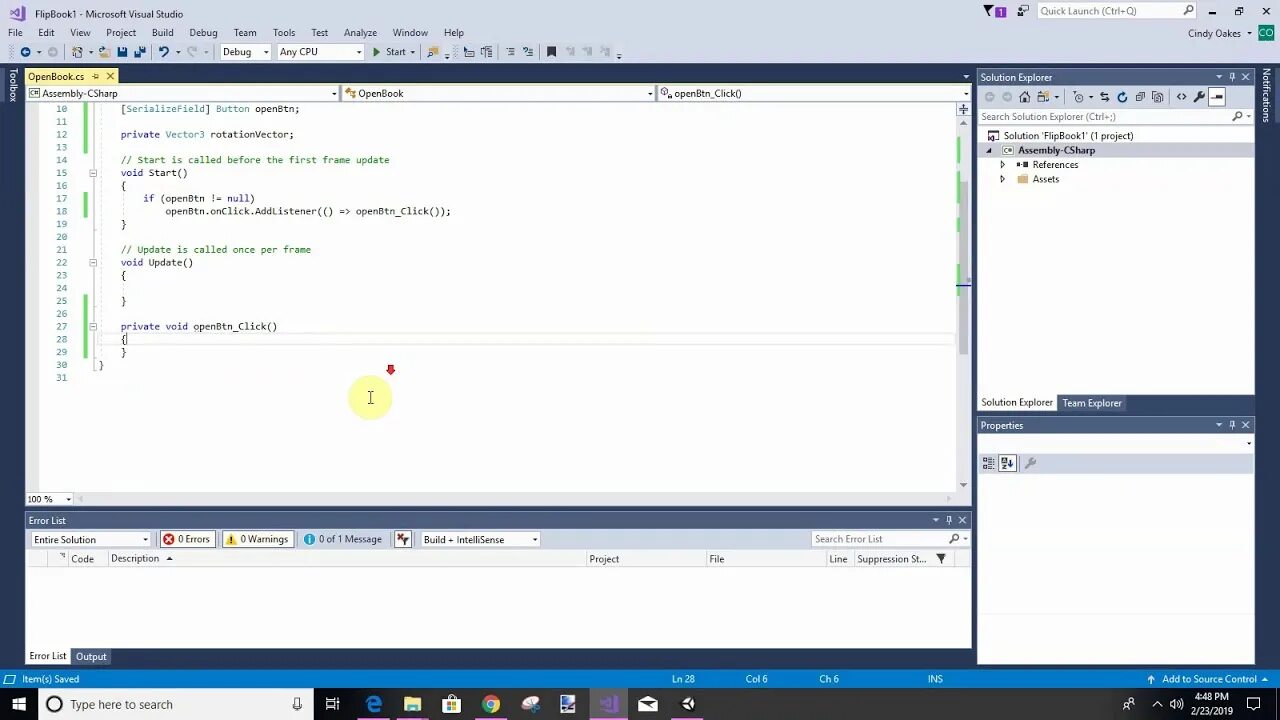Toggle the build-only IntelliSense errors filter button

click(x=403, y=539)
